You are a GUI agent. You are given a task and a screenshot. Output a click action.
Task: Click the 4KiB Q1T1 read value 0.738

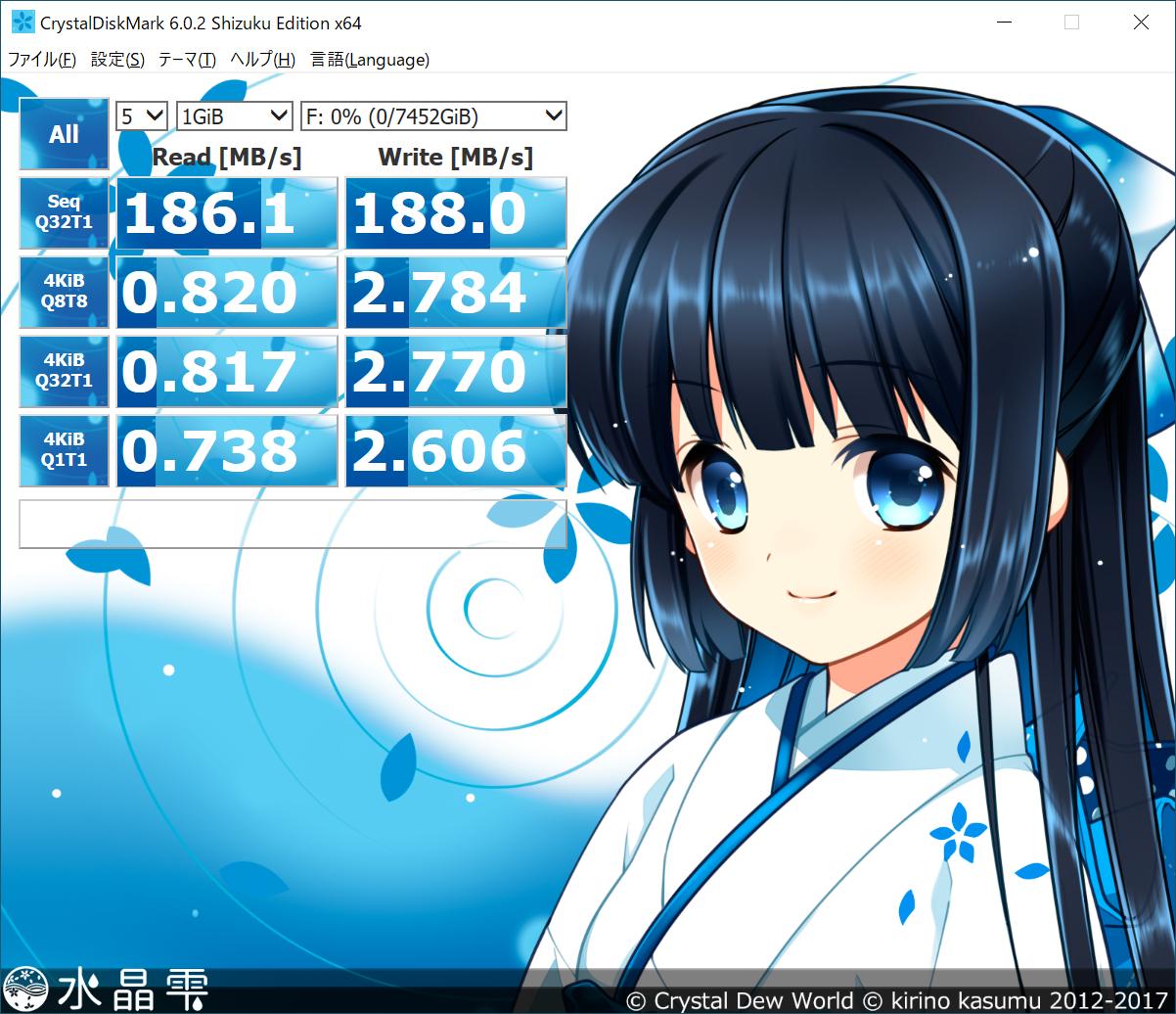pos(227,450)
